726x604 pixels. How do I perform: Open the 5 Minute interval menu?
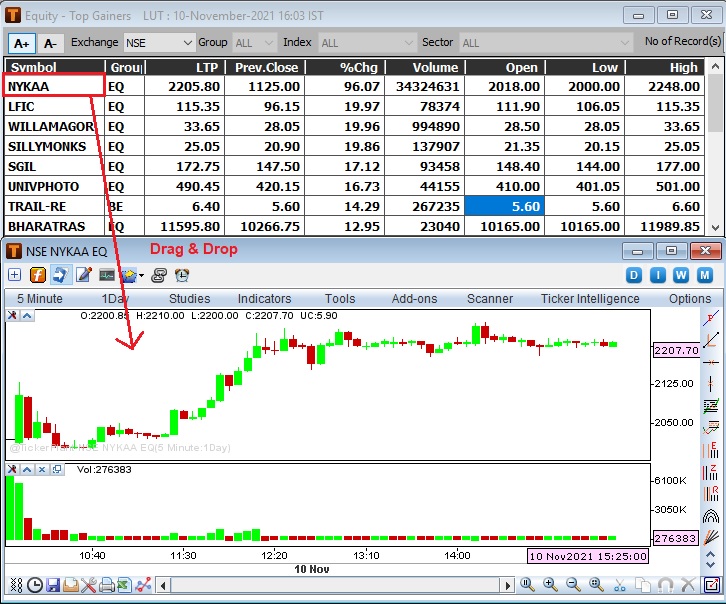click(x=40, y=299)
